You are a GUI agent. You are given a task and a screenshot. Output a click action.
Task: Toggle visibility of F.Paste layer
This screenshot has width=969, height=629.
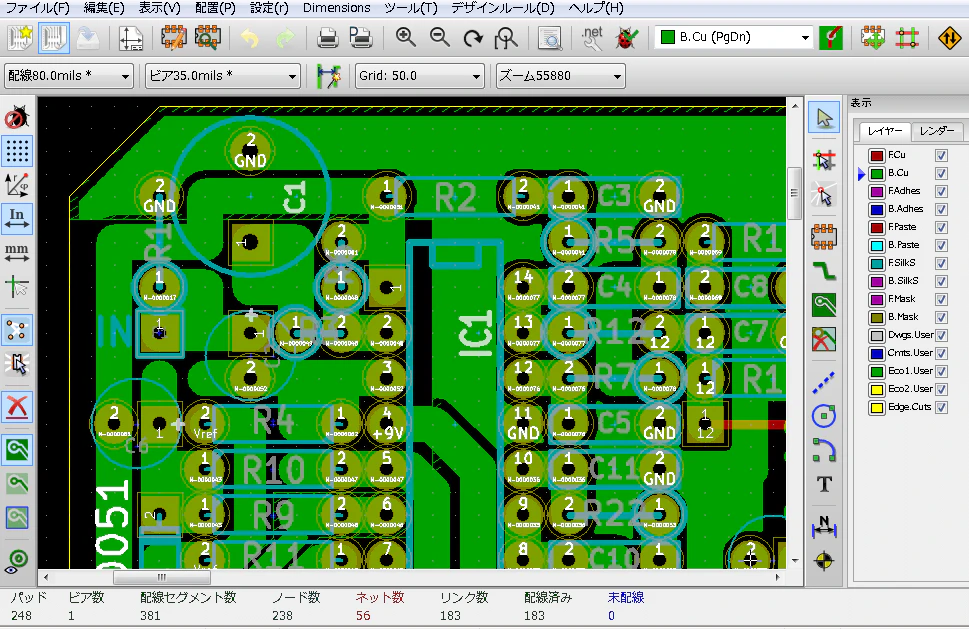[941, 227]
